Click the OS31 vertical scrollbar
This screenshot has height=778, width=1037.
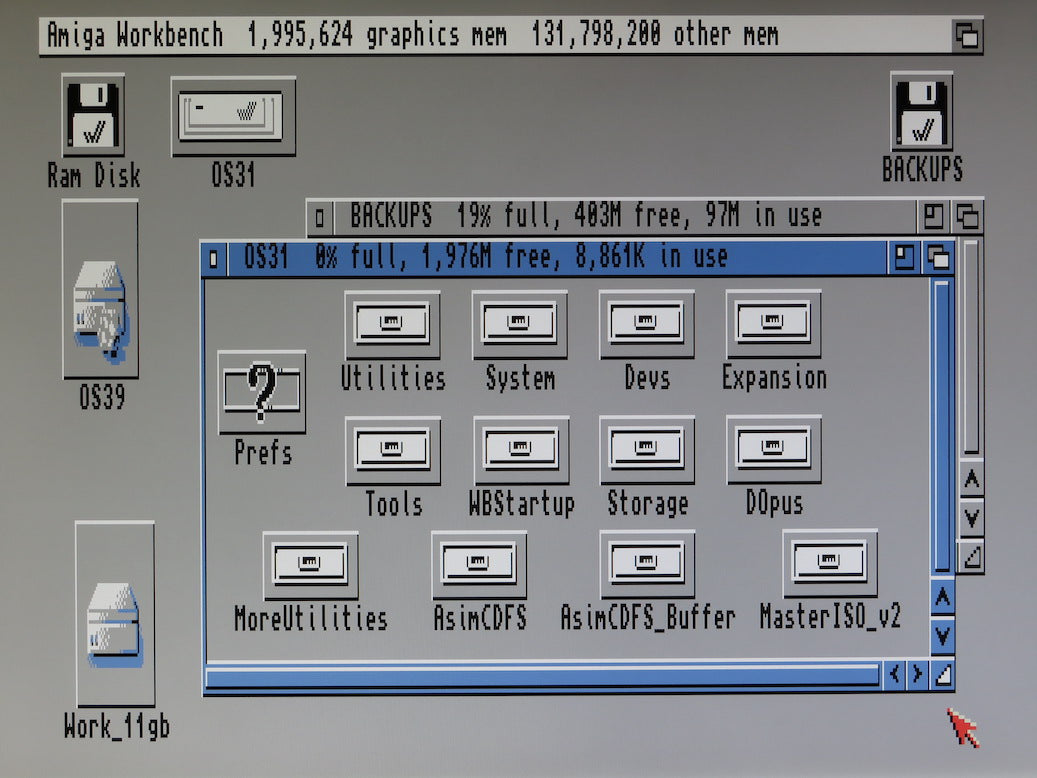pyautogui.click(x=942, y=427)
